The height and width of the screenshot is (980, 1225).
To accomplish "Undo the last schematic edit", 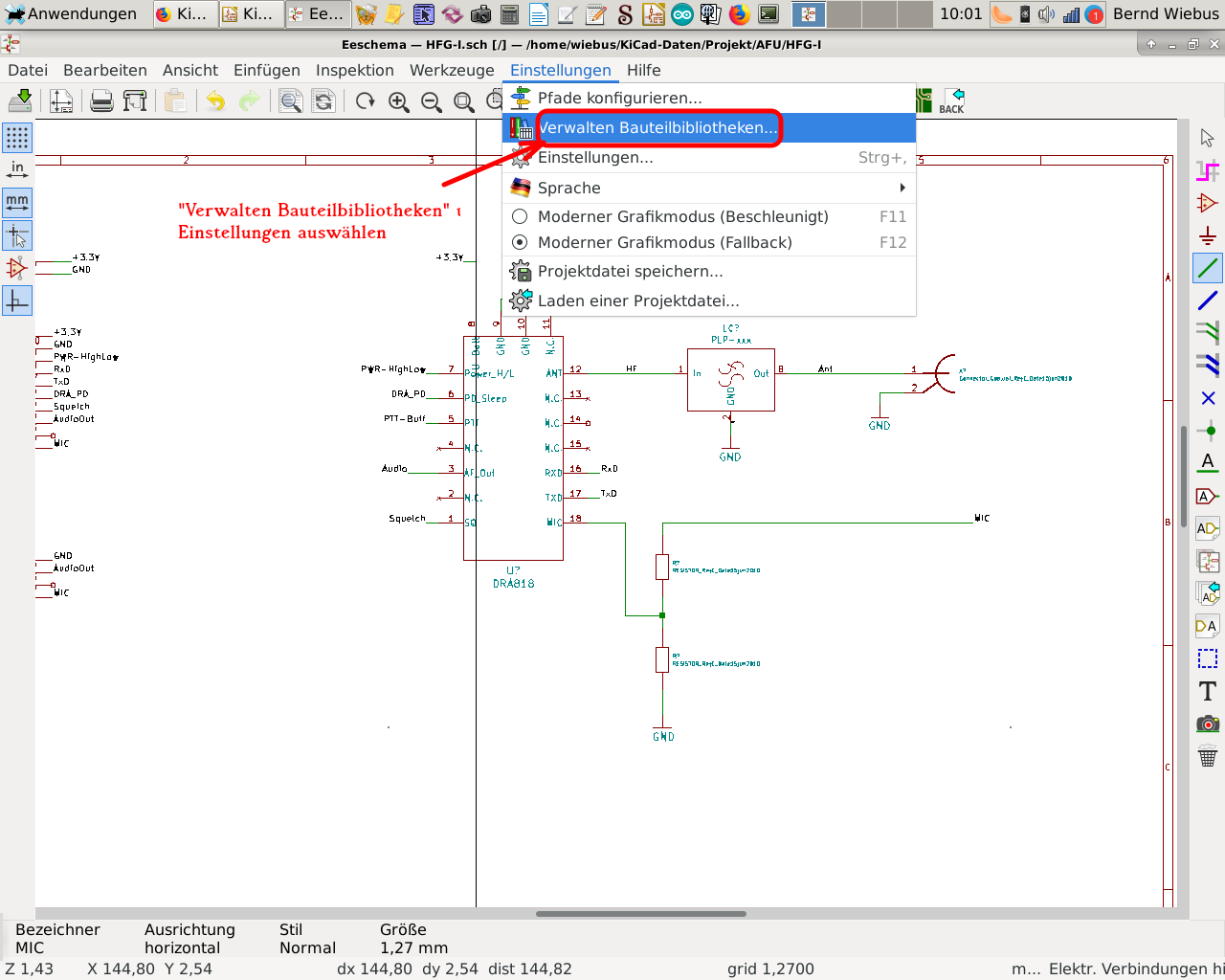I will tap(216, 100).
